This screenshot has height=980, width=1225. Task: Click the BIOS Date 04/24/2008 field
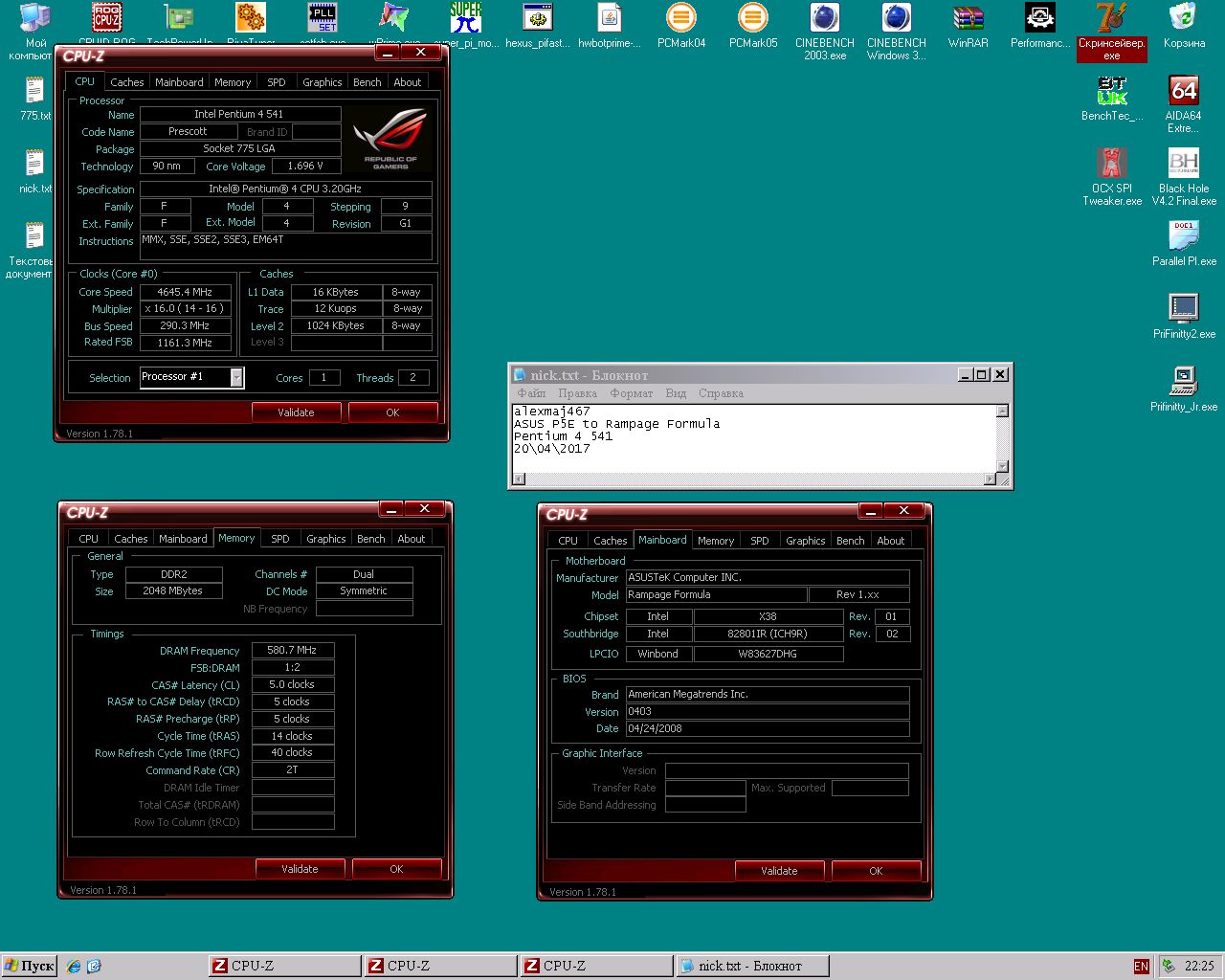(x=768, y=728)
